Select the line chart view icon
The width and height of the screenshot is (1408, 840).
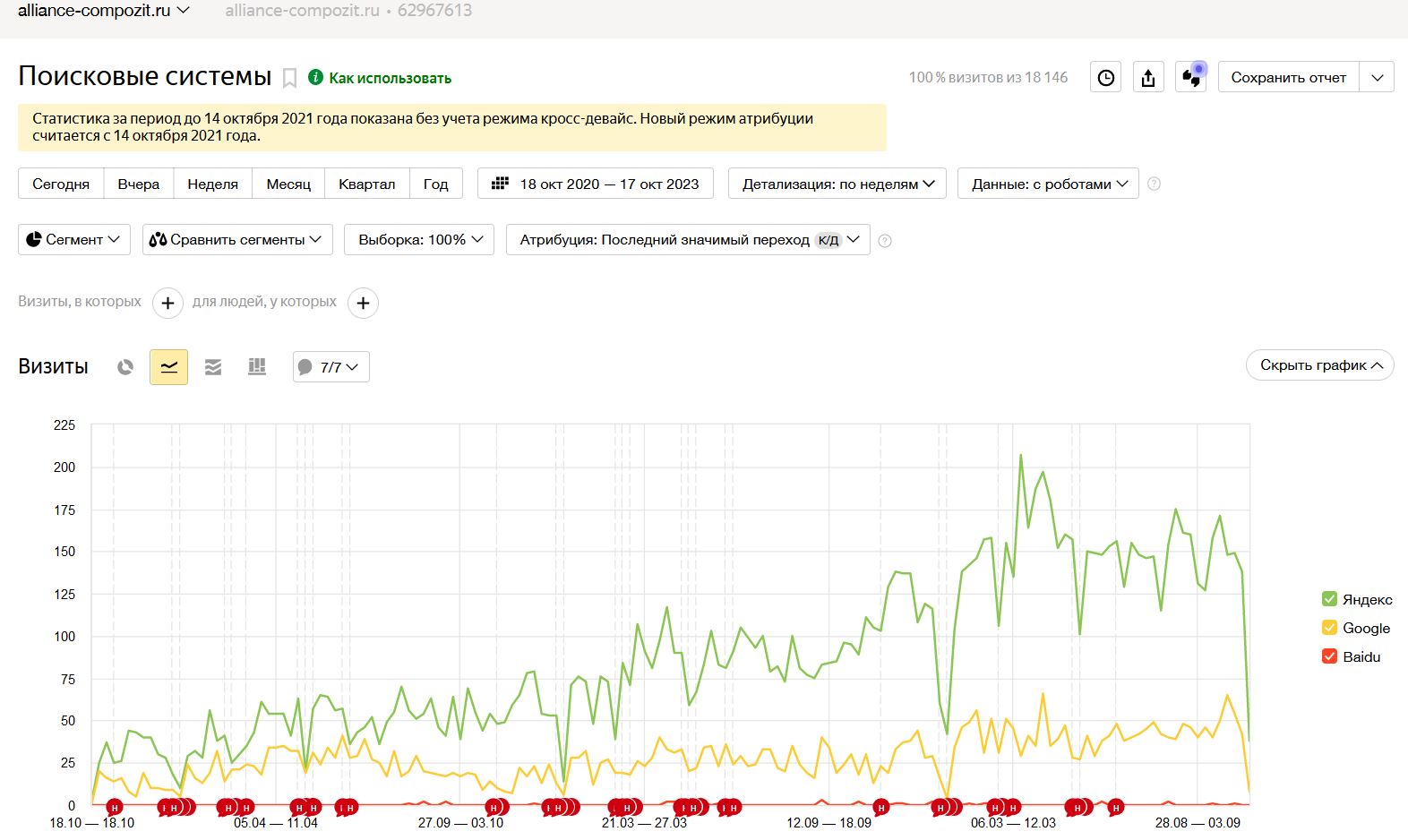click(x=168, y=367)
